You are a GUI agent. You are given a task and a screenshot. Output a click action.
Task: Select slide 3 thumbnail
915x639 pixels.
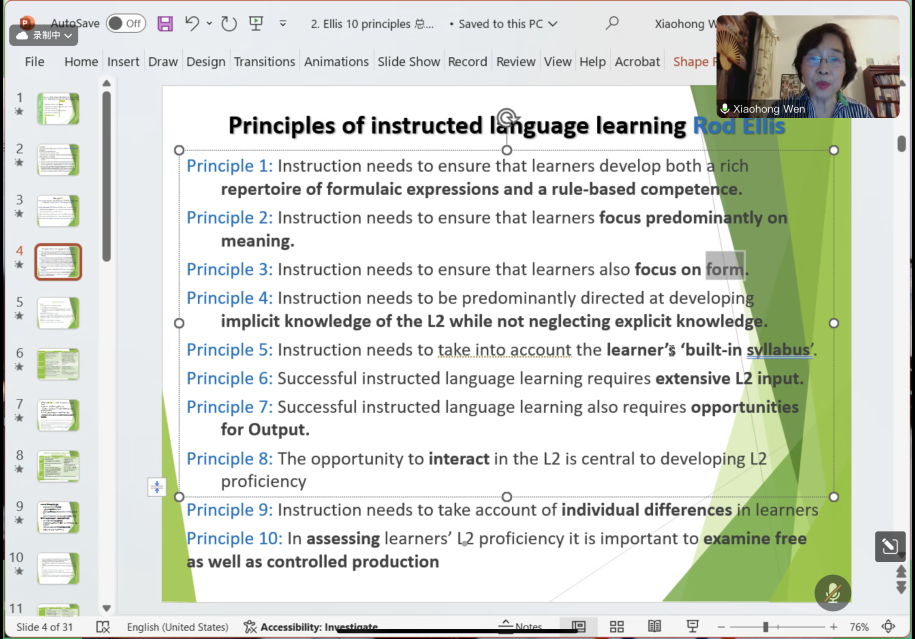click(58, 210)
